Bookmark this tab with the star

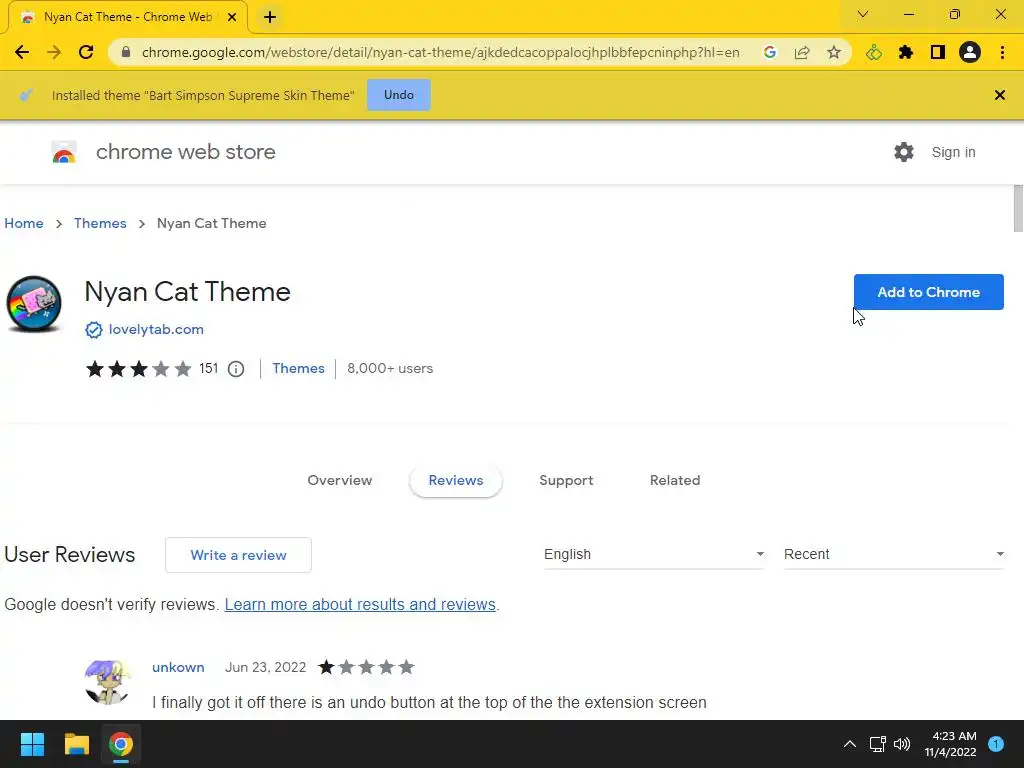coord(833,52)
